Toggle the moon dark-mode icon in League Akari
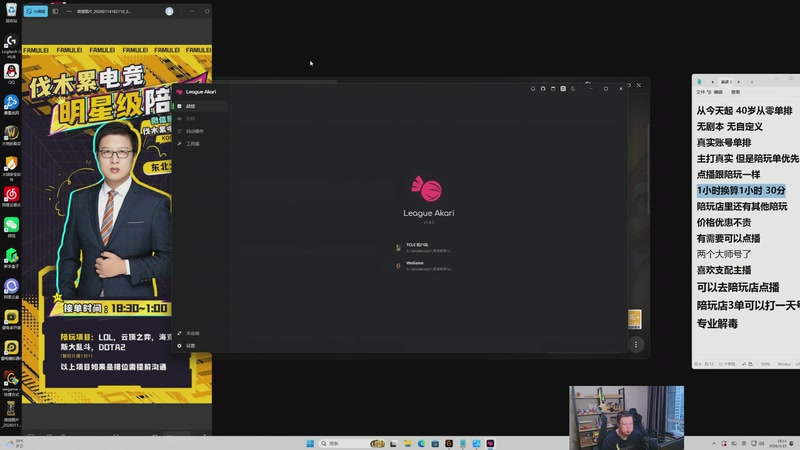The image size is (800, 450). tap(573, 89)
